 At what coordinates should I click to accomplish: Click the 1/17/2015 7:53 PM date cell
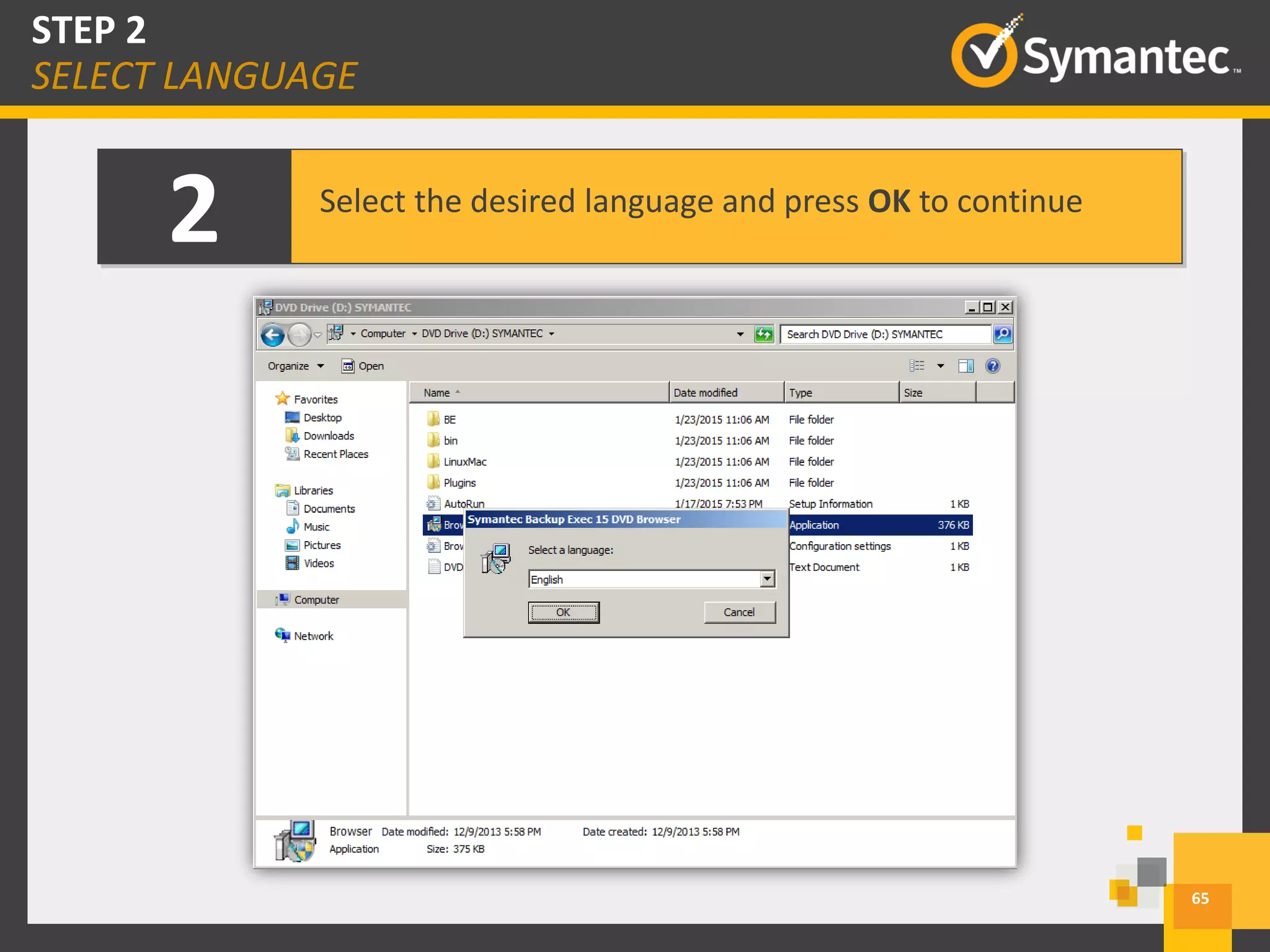point(718,504)
